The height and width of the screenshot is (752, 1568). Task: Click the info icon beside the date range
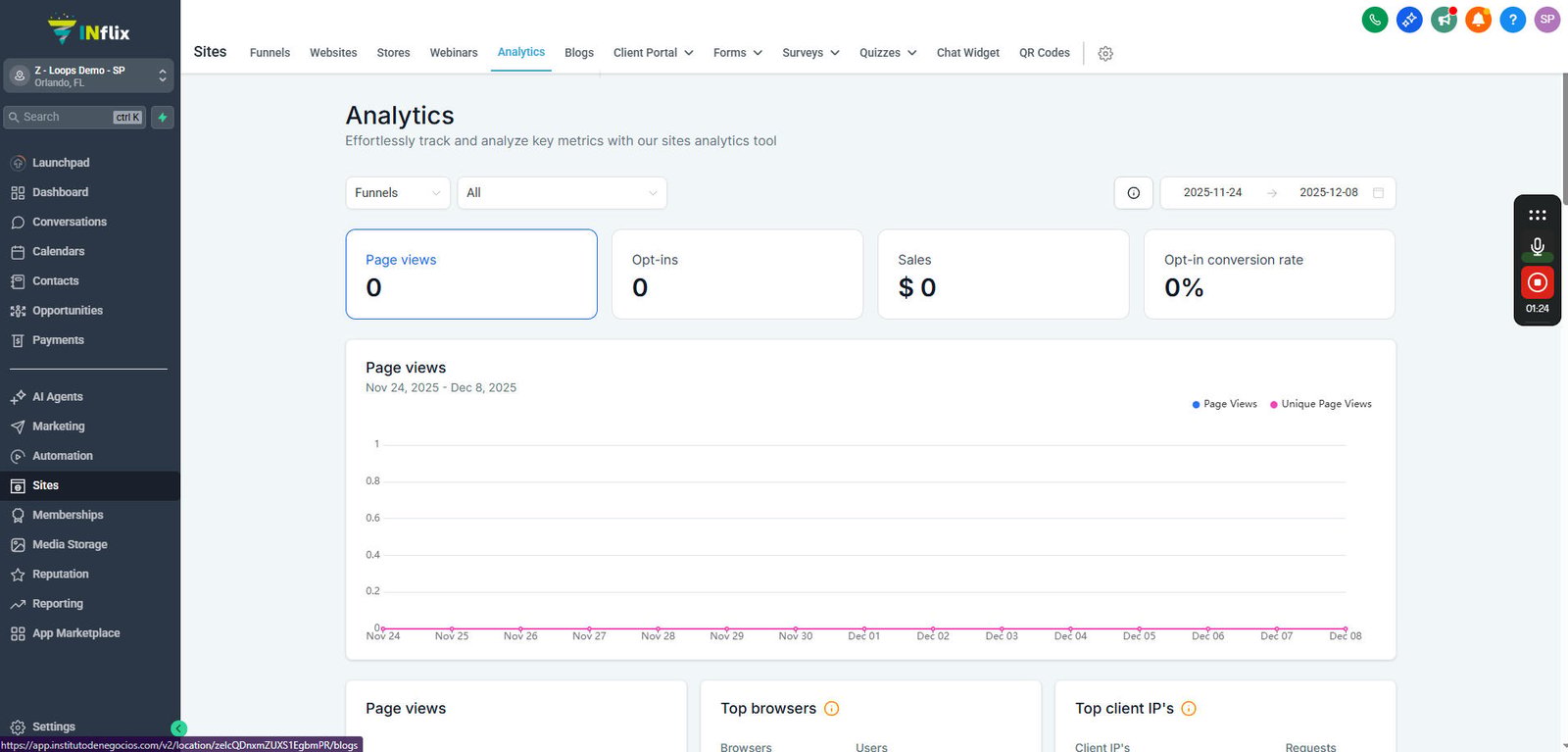click(x=1134, y=193)
